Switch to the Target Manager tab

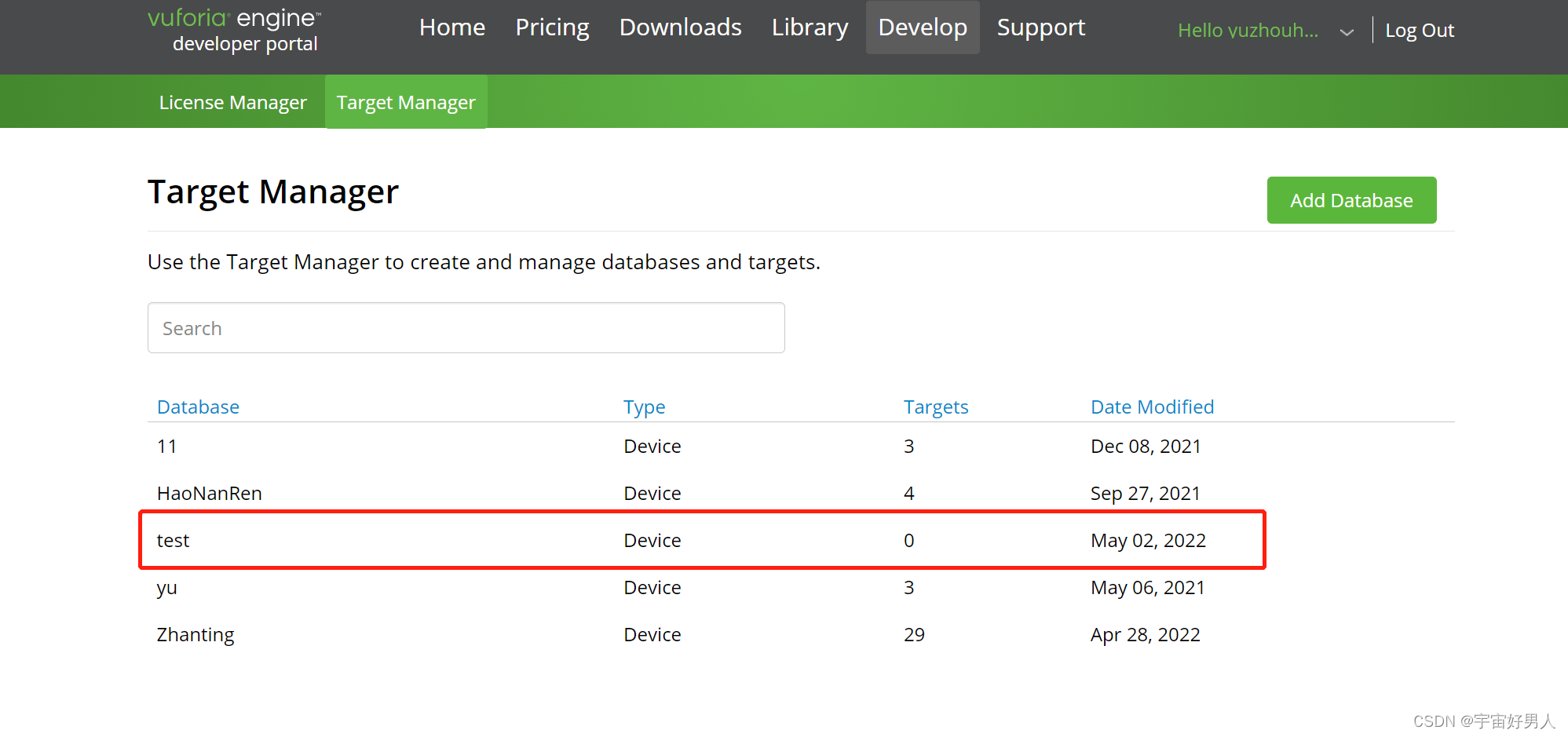point(406,102)
